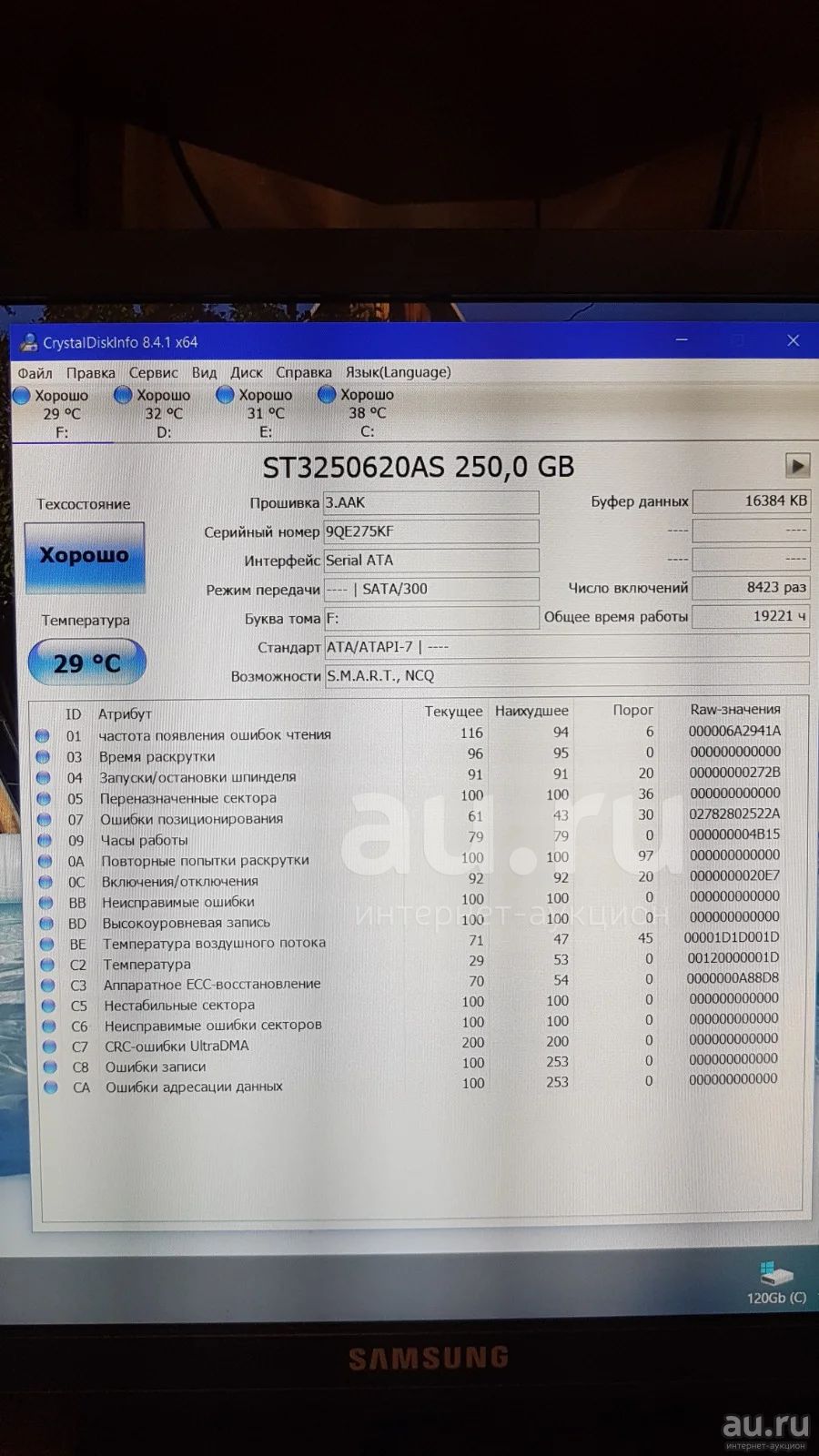Click status dot for Время раскрутки
This screenshot has height=1456, width=819.
(x=43, y=756)
